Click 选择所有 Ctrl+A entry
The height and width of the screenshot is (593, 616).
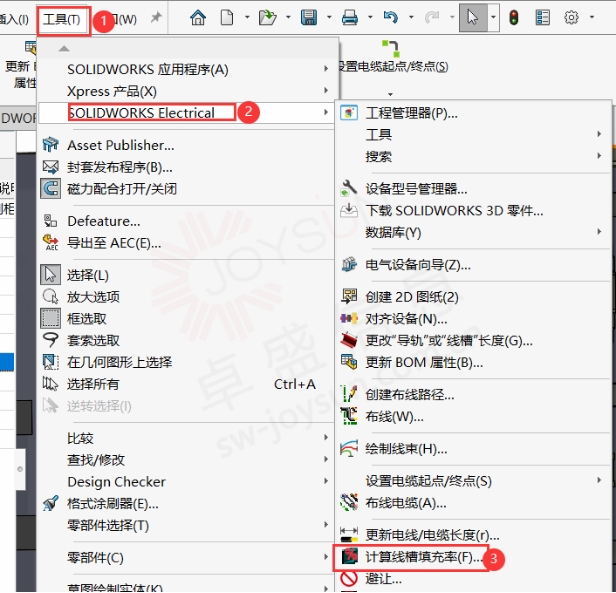[x=185, y=384]
